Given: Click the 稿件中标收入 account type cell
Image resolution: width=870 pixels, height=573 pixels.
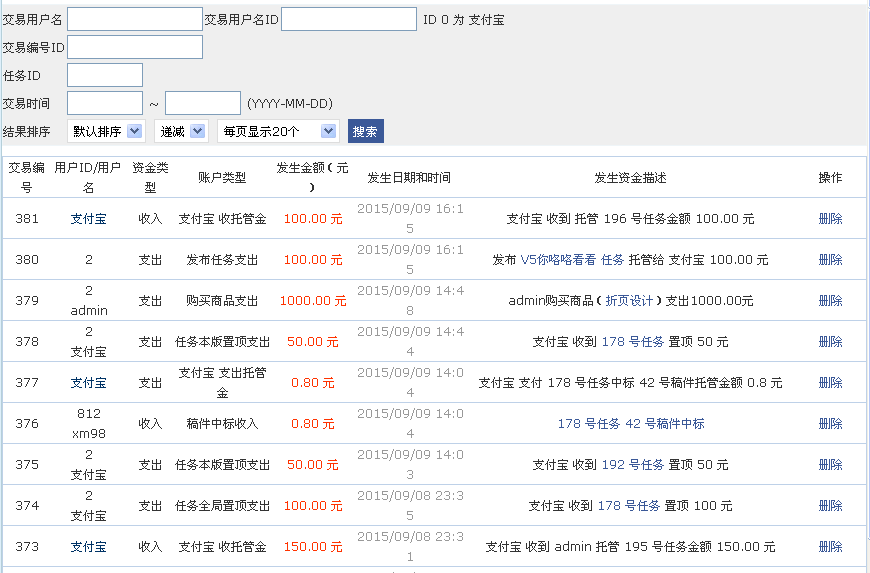Looking at the screenshot, I should pos(222,424).
